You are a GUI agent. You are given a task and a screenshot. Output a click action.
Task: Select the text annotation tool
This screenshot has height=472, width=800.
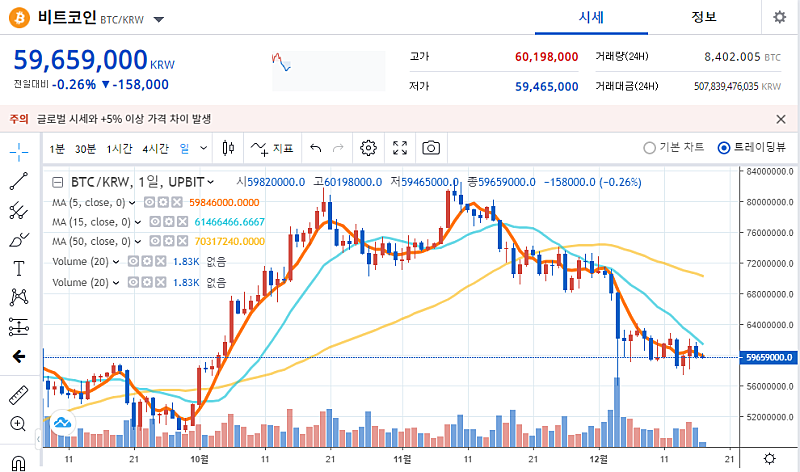19,268
